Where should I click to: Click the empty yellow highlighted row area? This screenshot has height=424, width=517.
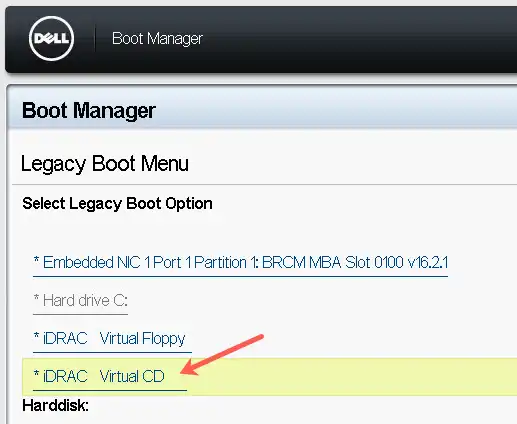coord(350,377)
